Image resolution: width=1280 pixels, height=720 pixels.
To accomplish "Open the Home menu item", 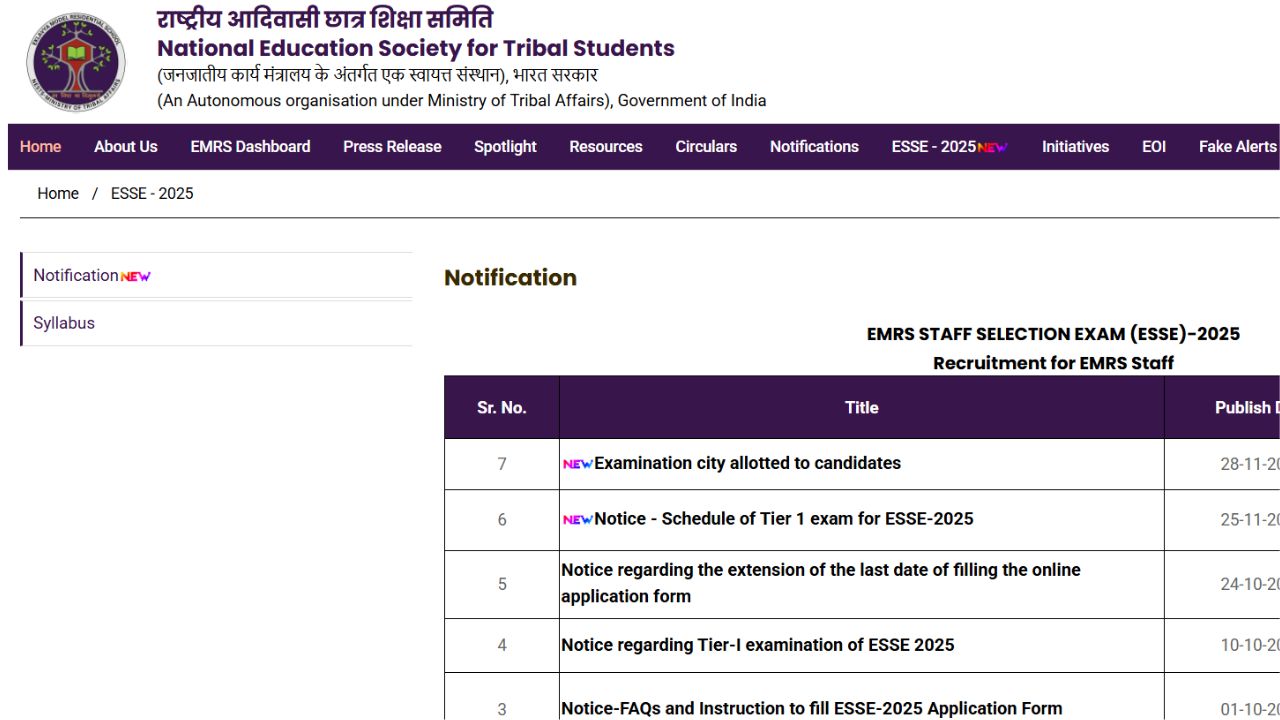I will point(39,146).
